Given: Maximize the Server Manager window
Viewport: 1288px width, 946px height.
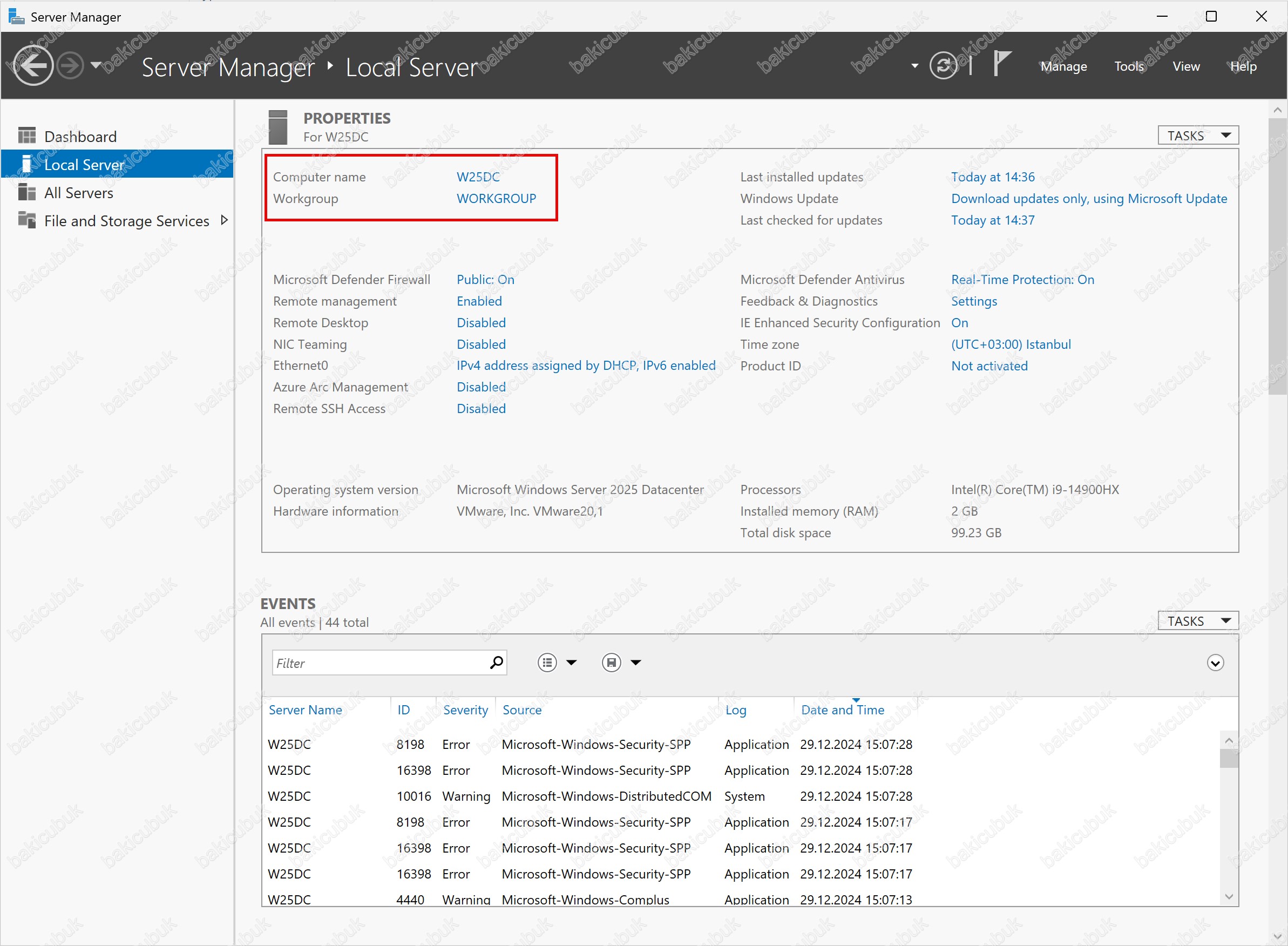Looking at the screenshot, I should coord(1211,16).
